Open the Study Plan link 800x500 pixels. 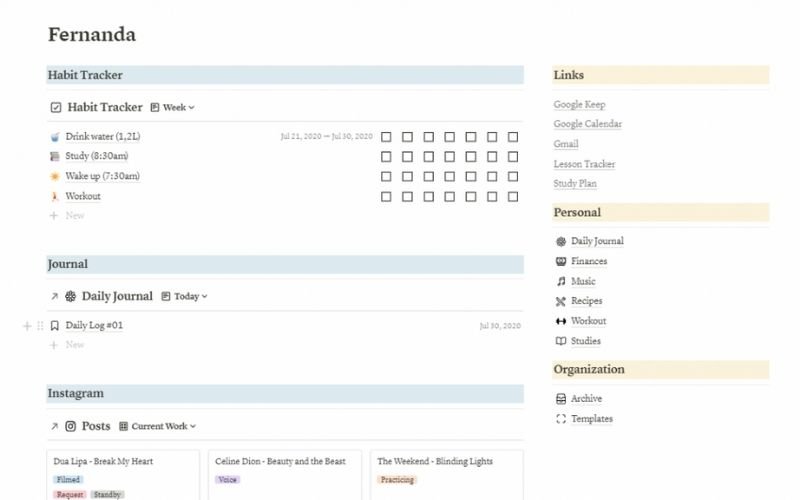point(575,184)
